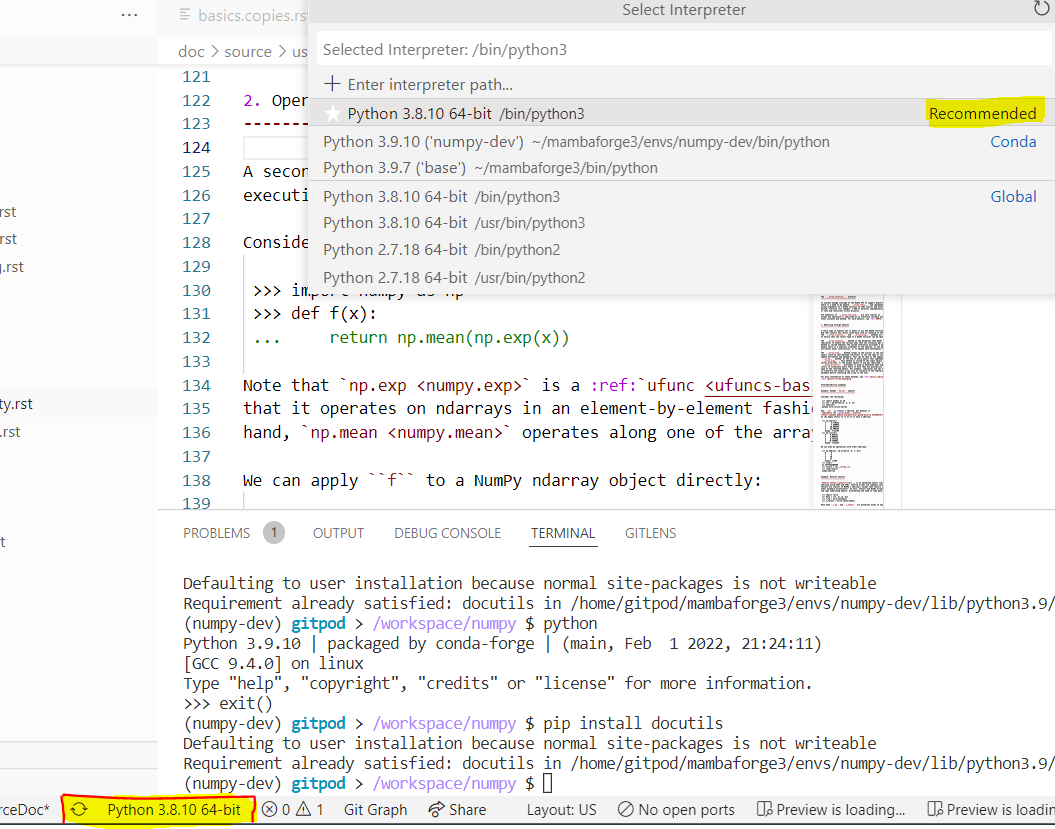This screenshot has height=829, width=1055.
Task: Select Global Python 3.8.10 /bin/python3 entry
Action: coord(682,196)
